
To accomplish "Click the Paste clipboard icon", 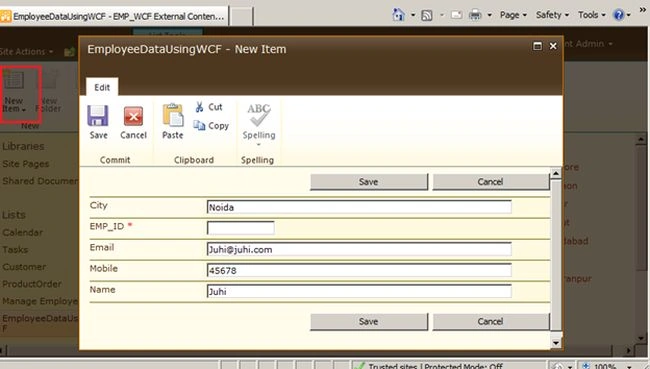I will (x=173, y=114).
